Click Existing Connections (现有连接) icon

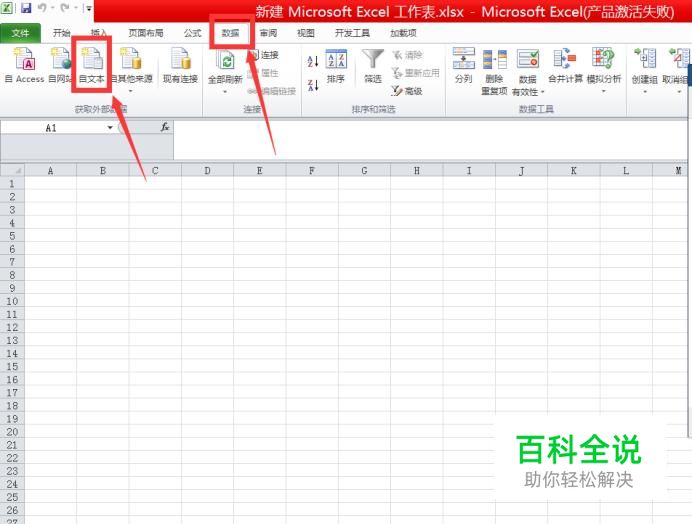(180, 65)
